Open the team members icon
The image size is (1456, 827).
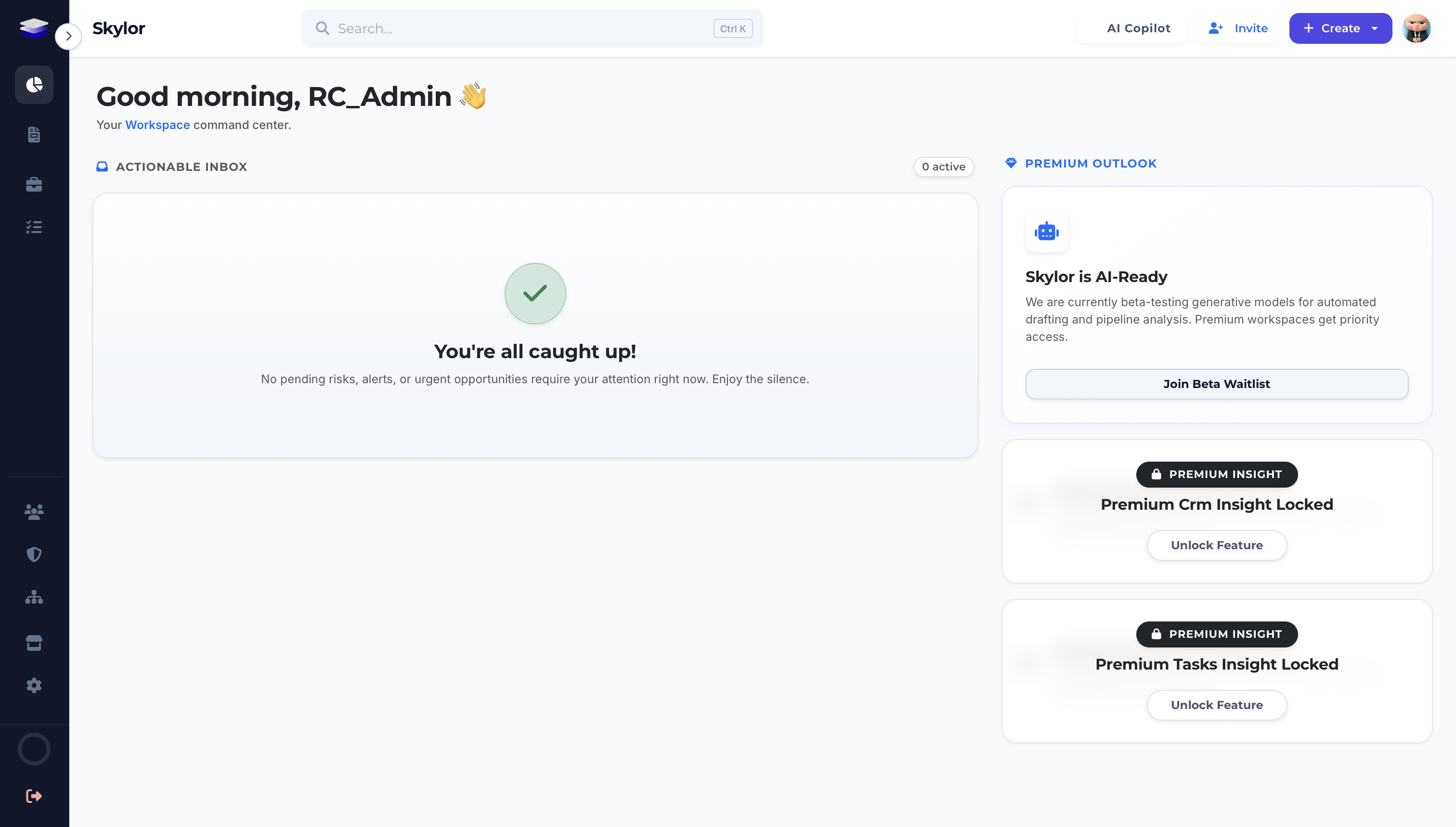point(34,512)
